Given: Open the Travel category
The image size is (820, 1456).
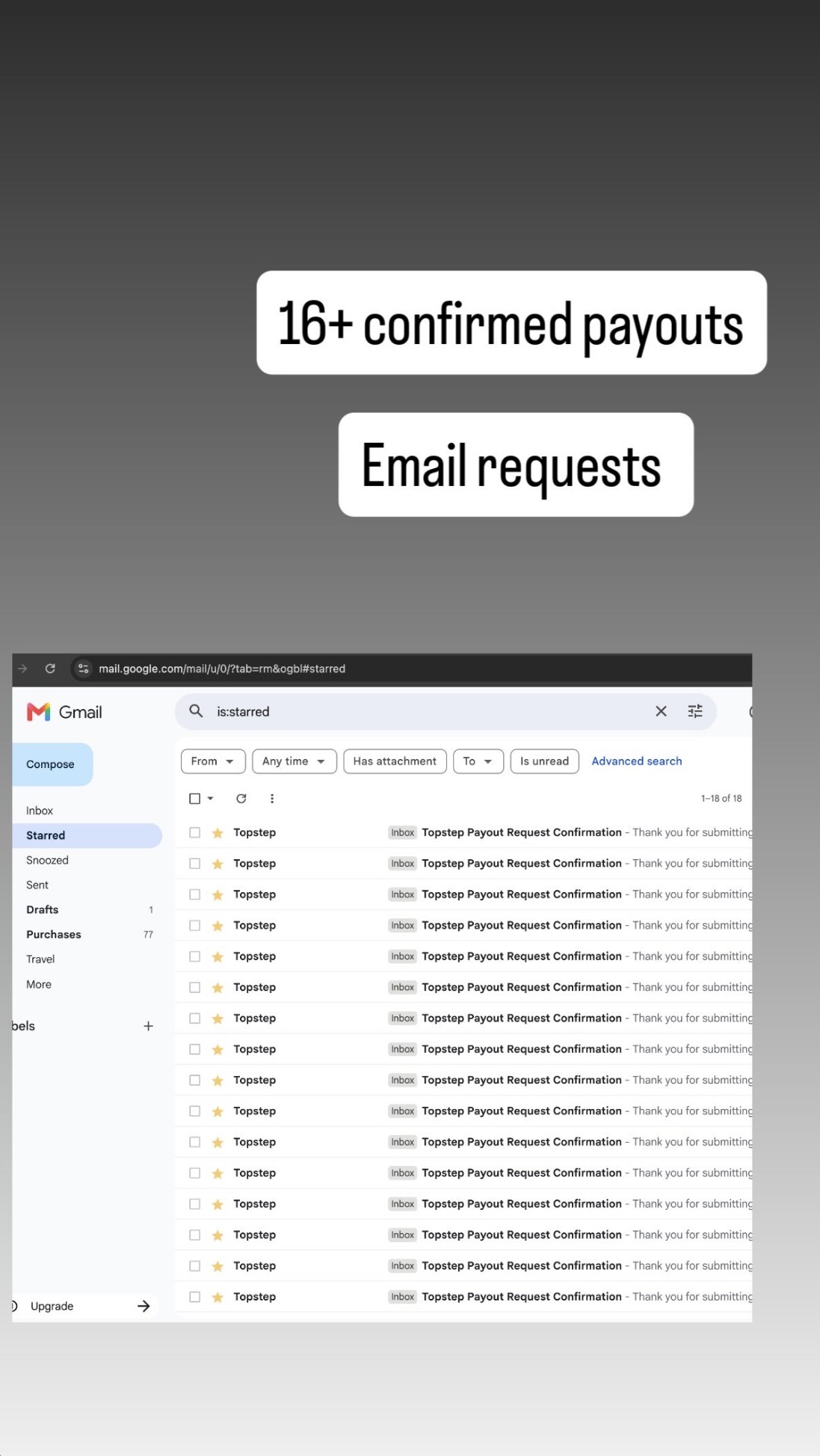Looking at the screenshot, I should coord(40,959).
